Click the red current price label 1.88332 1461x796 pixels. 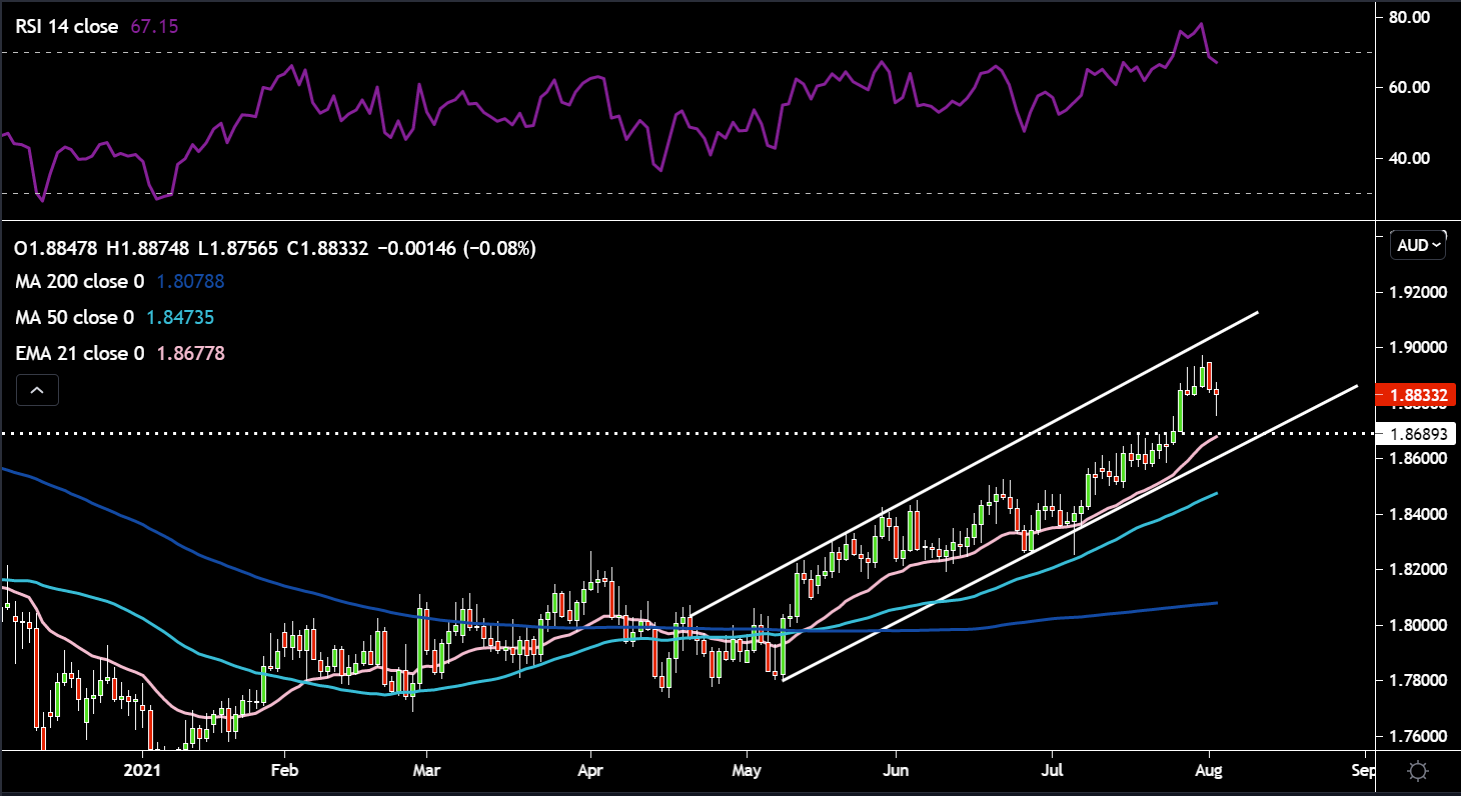pos(1415,395)
